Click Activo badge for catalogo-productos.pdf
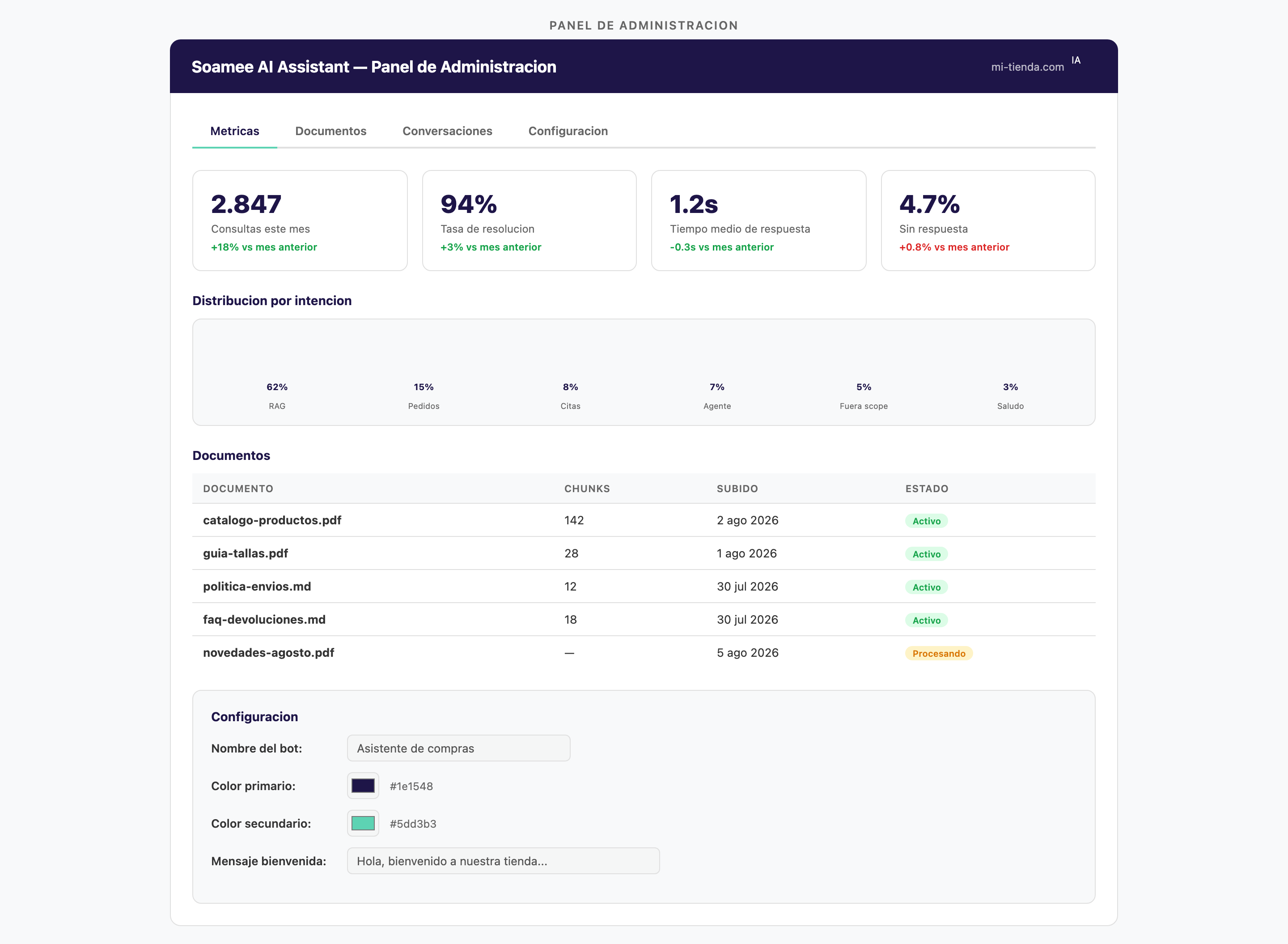 coord(927,521)
